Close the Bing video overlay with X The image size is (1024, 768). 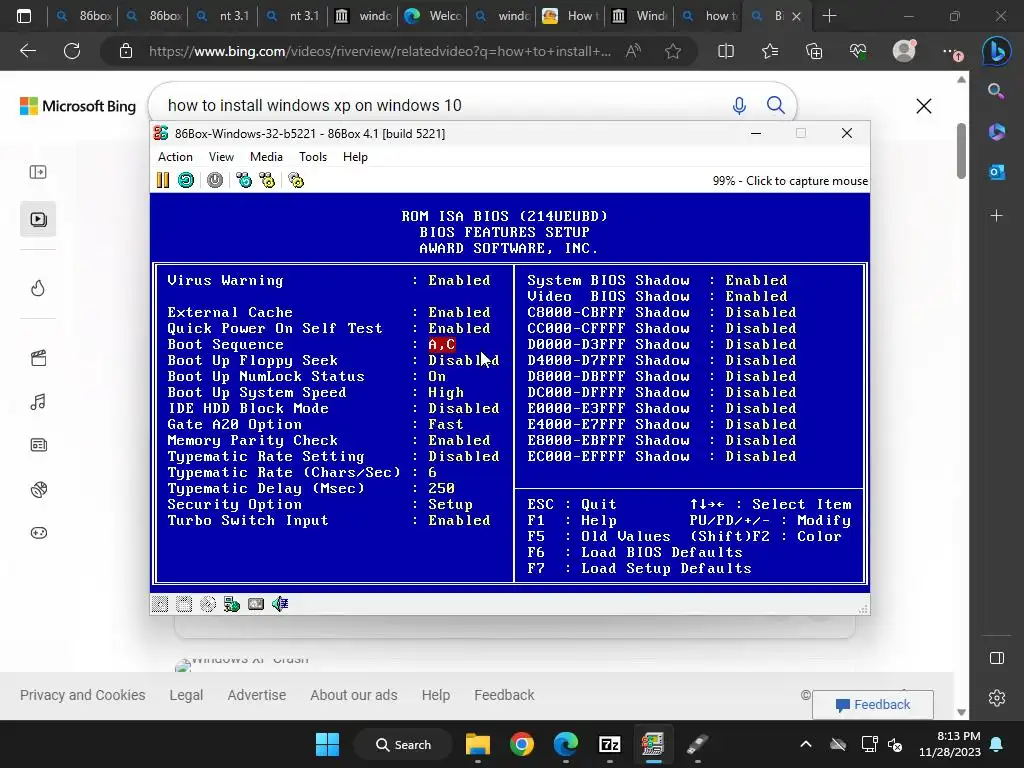923,106
